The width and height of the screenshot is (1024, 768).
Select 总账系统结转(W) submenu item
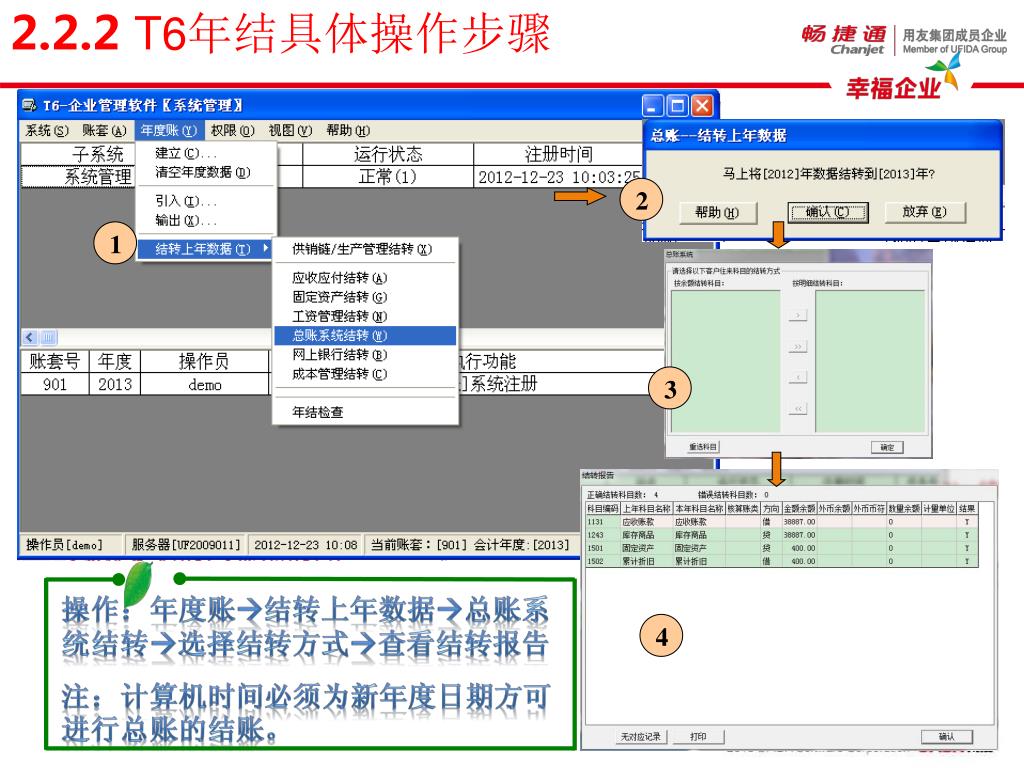[365, 336]
